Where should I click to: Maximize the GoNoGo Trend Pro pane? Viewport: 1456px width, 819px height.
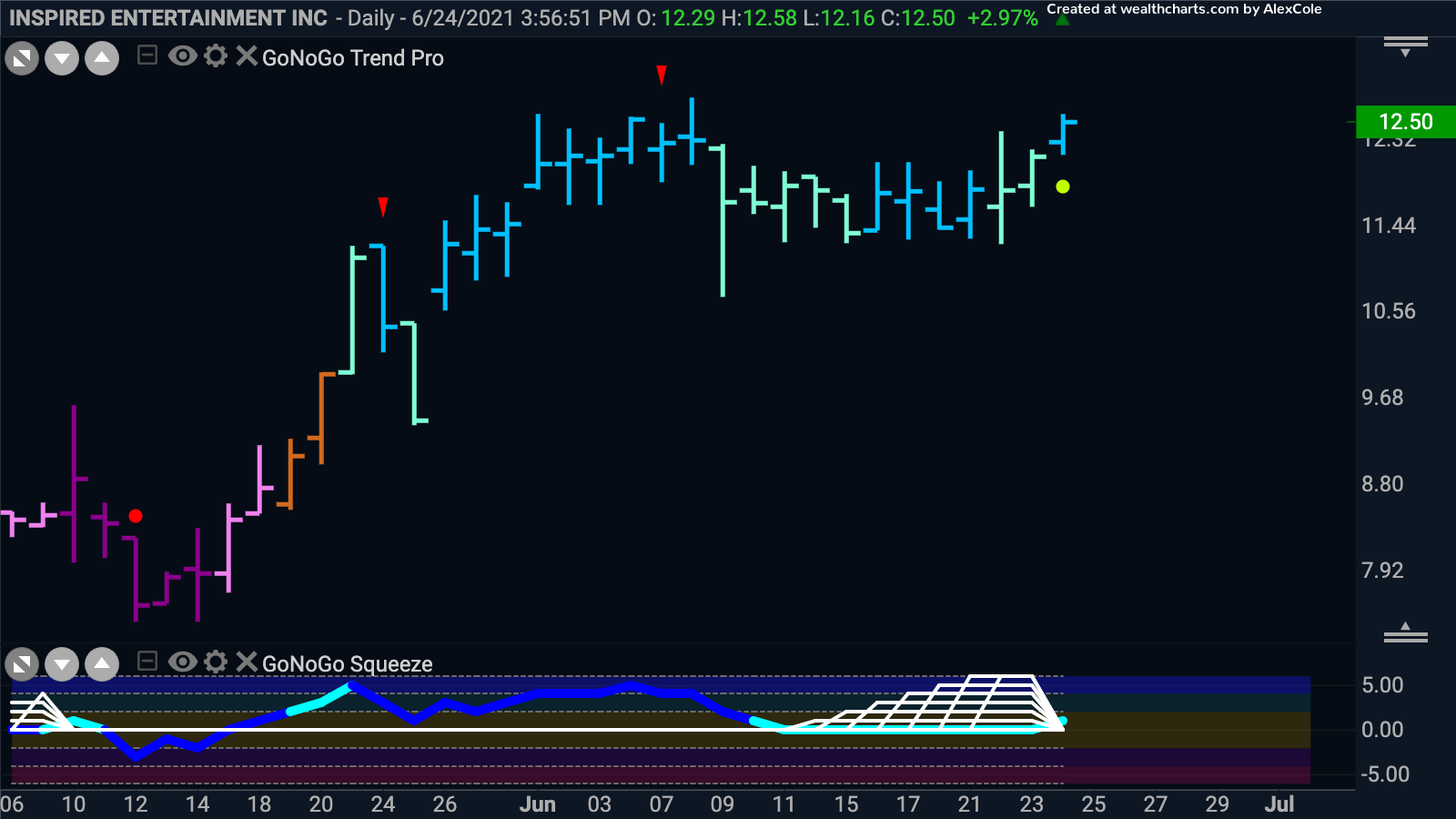(x=22, y=59)
